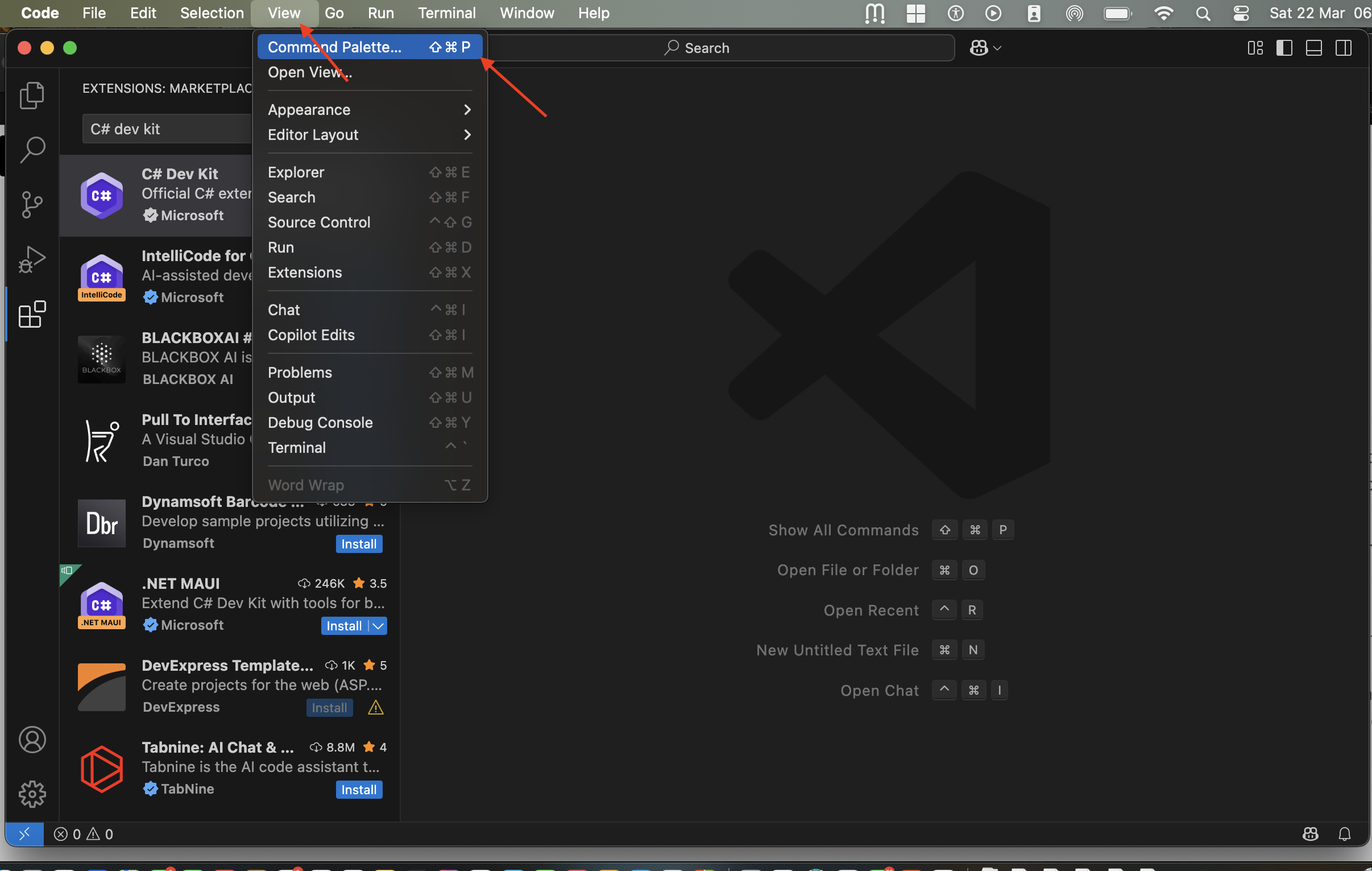This screenshot has height=871, width=1372.
Task: Toggle Secondary Side Bar visibility
Action: tap(1344, 48)
